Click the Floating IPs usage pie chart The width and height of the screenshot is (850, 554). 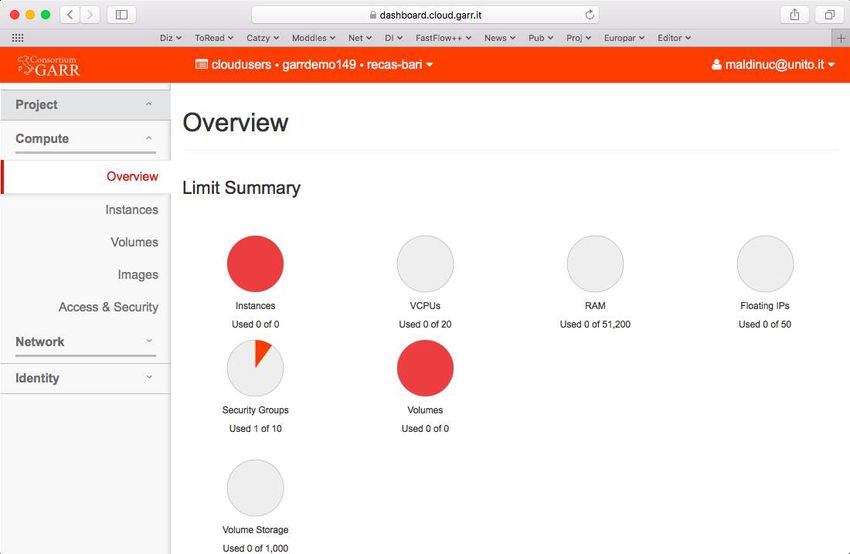coord(765,264)
